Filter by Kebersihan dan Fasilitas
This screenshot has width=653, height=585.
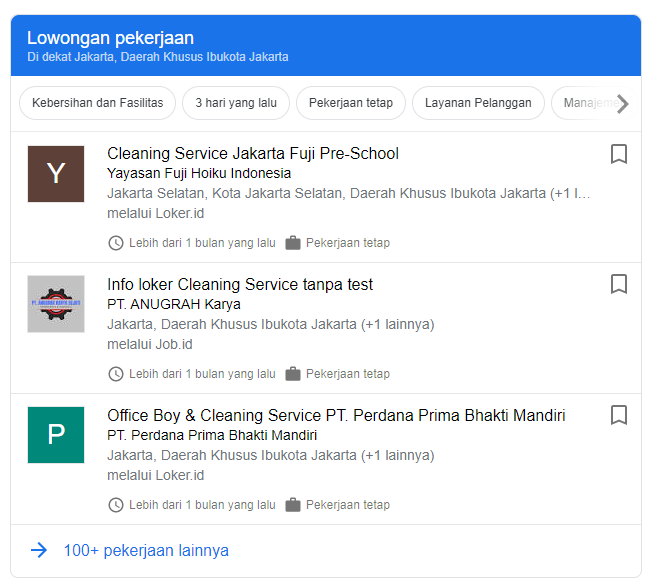(x=97, y=103)
